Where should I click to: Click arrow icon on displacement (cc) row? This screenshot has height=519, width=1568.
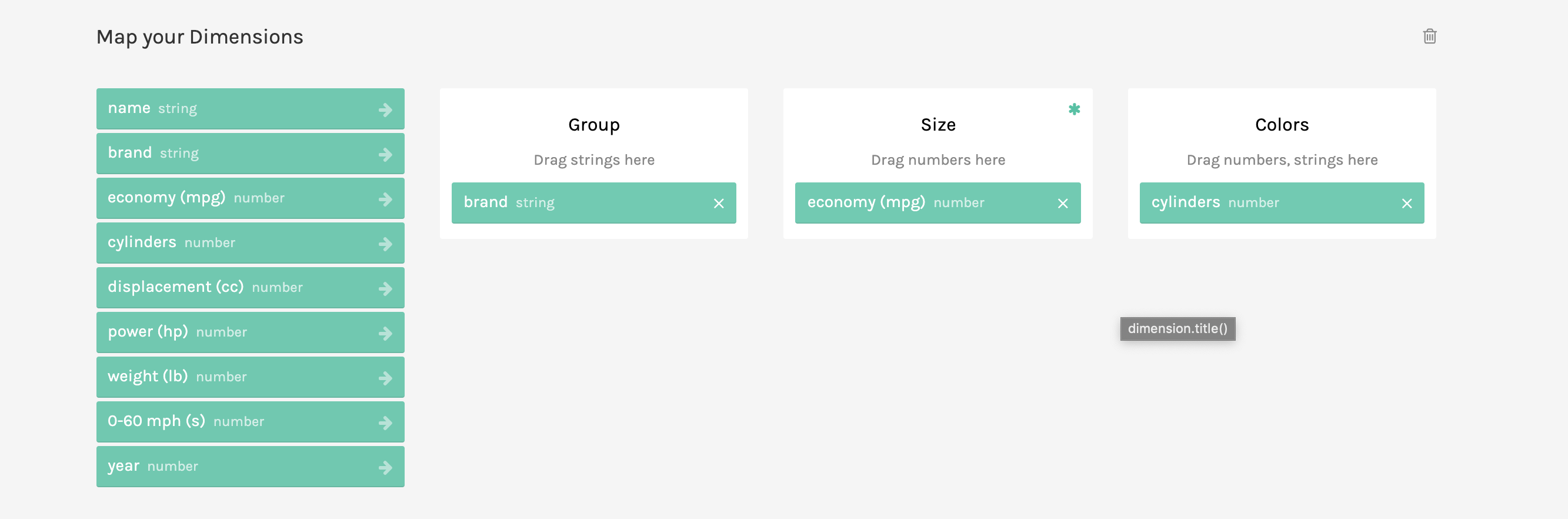coord(385,289)
